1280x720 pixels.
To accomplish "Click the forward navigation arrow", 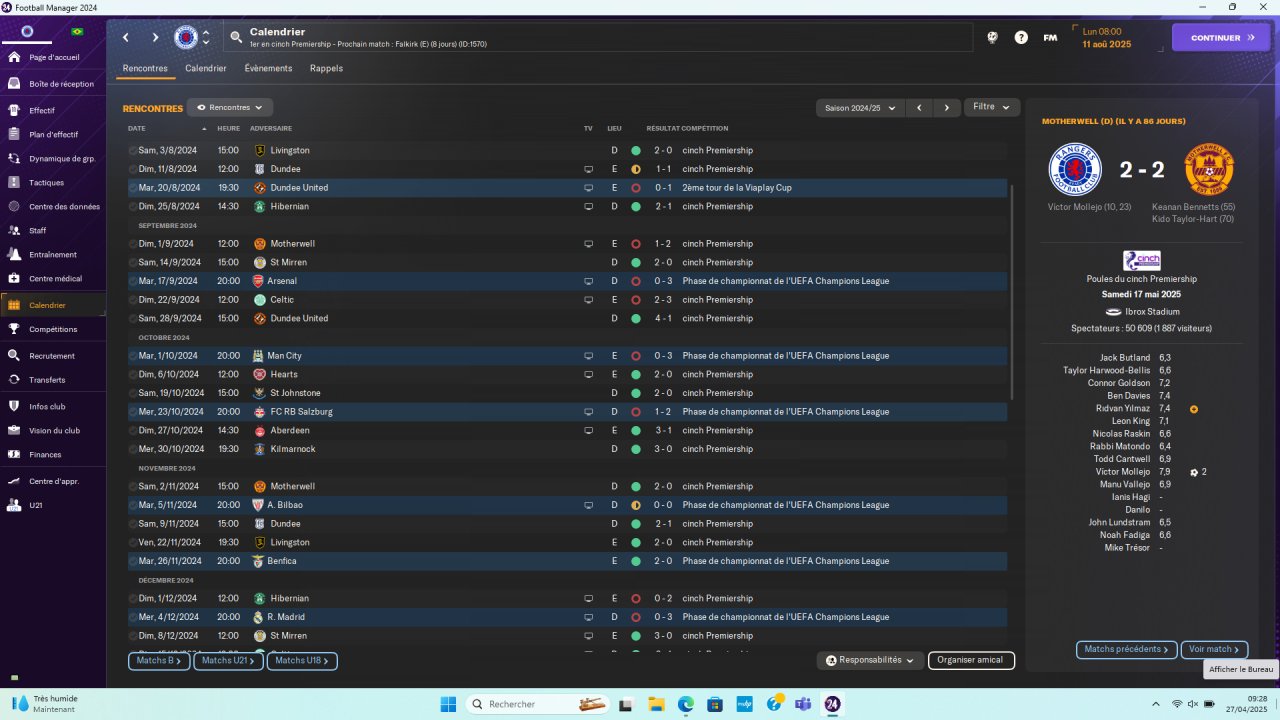I will (155, 37).
